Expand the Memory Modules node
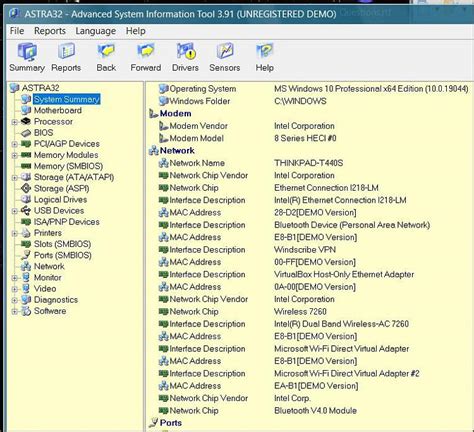 click(x=14, y=155)
